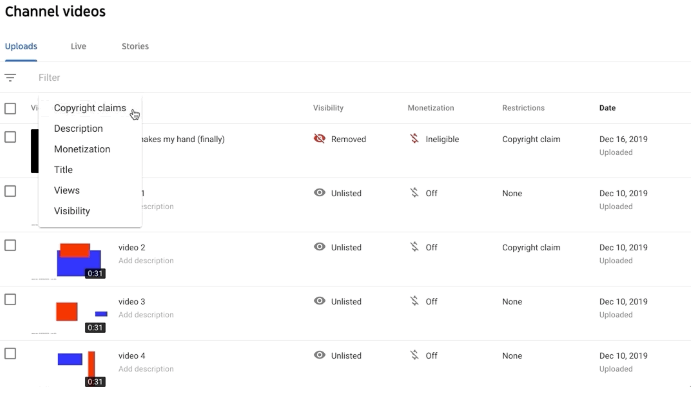Click the monetization Off icon for video 3

414,301
